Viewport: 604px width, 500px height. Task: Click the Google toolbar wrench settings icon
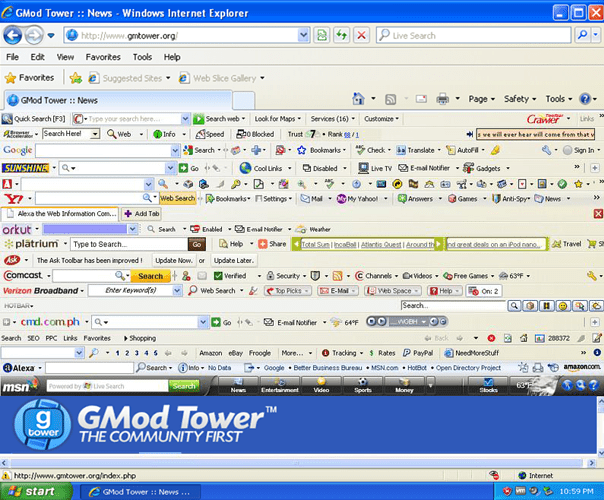[x=546, y=150]
